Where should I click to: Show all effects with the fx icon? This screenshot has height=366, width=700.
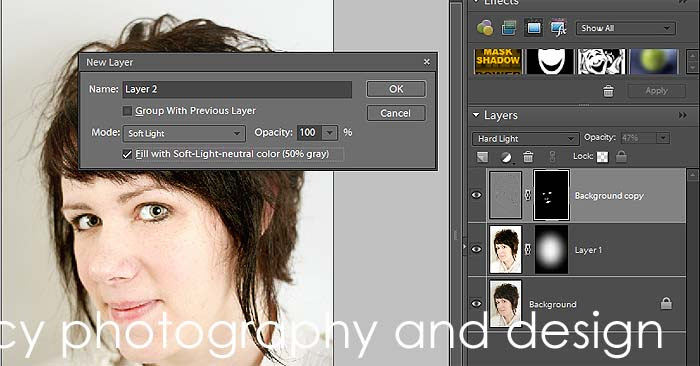(558, 28)
